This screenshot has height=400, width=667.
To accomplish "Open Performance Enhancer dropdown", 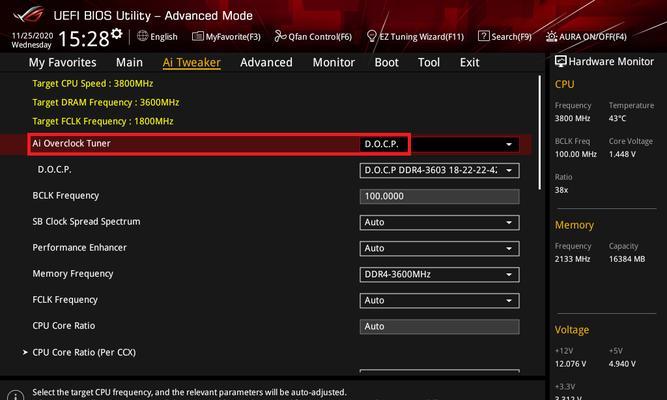I will [439, 248].
